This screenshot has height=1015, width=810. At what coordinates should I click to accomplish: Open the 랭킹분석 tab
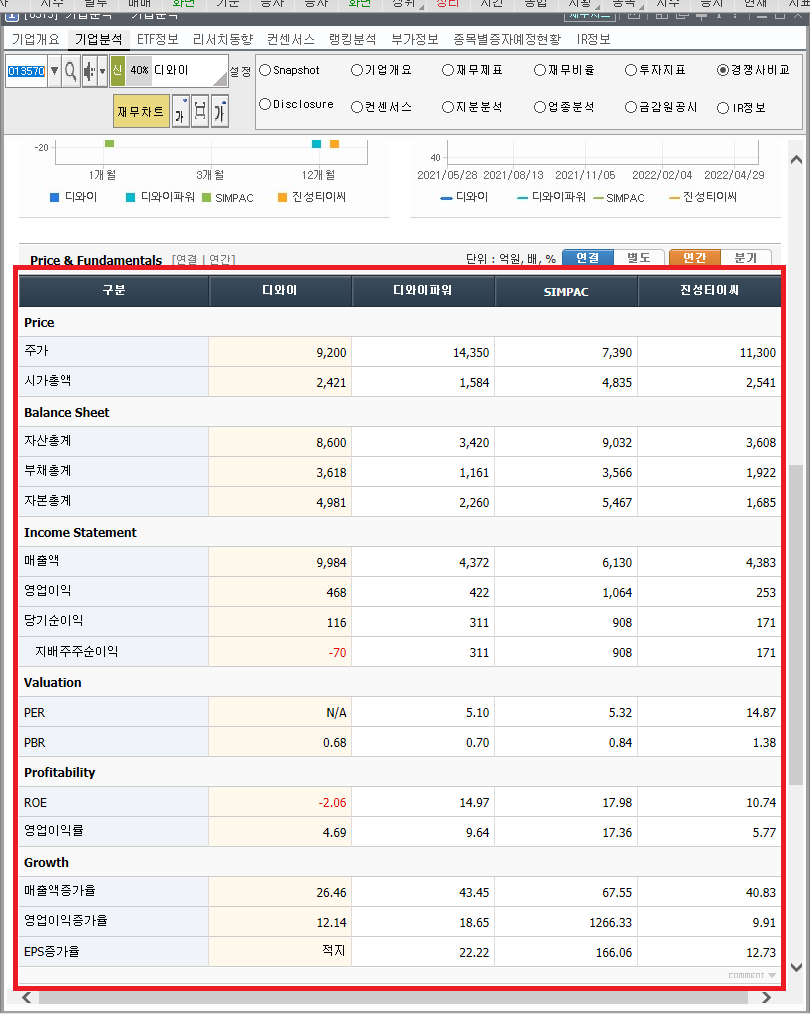click(353, 39)
